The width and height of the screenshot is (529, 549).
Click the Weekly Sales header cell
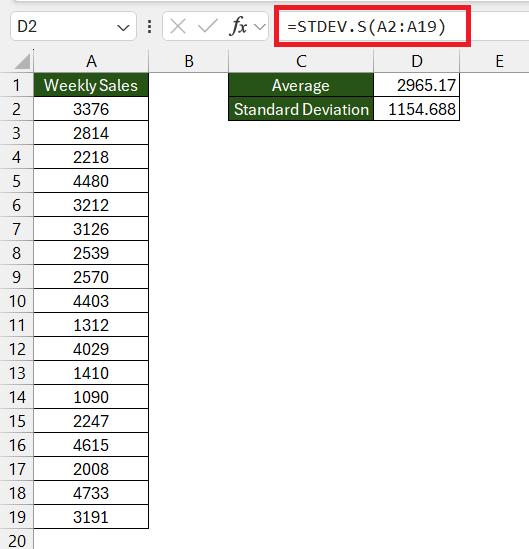pos(91,85)
